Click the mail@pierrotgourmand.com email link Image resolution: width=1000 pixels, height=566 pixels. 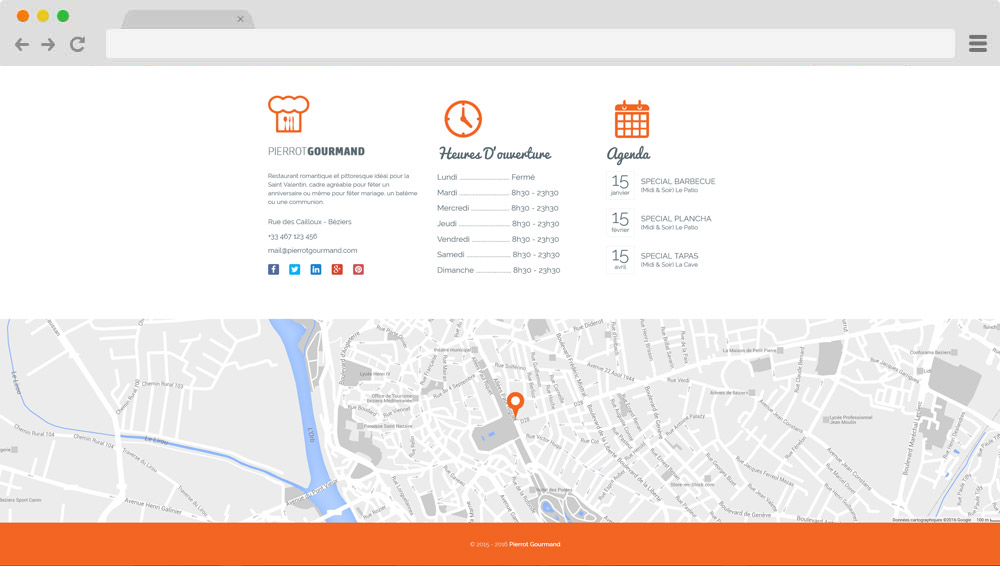(312, 250)
